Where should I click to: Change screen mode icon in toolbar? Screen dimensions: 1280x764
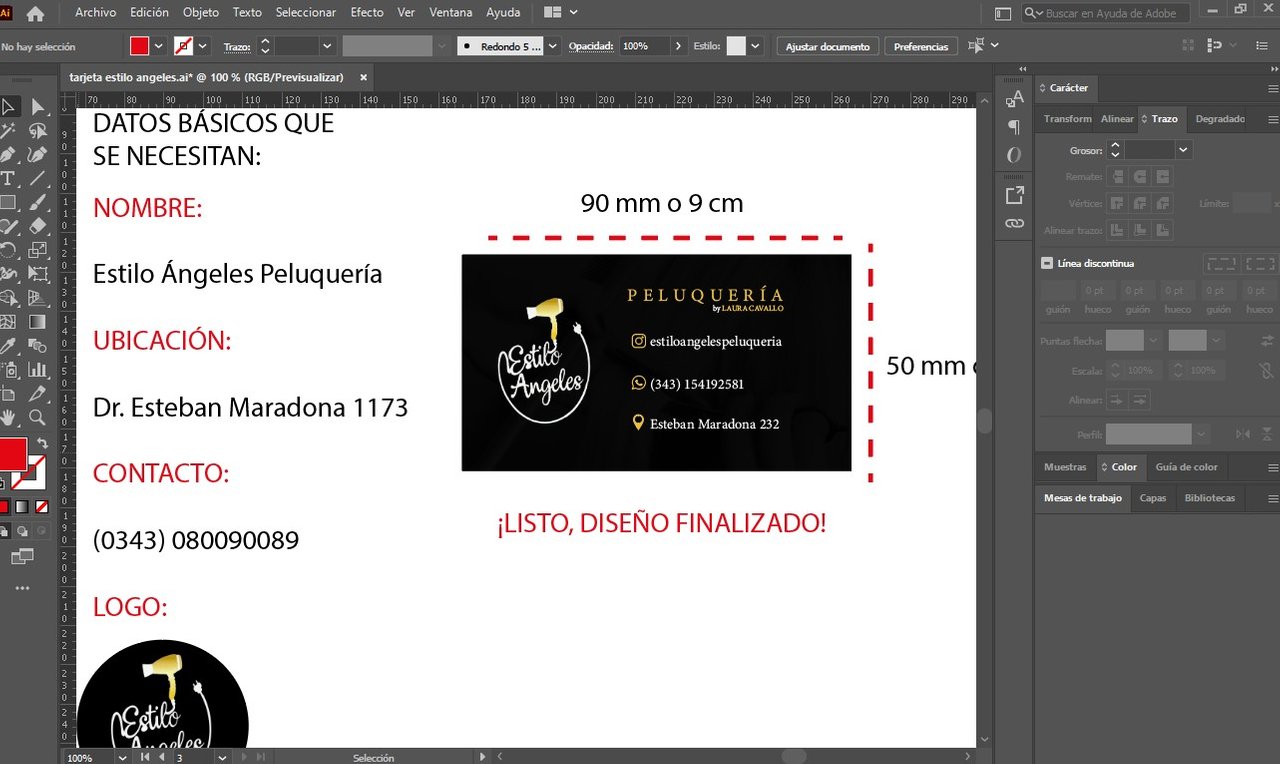[22, 556]
